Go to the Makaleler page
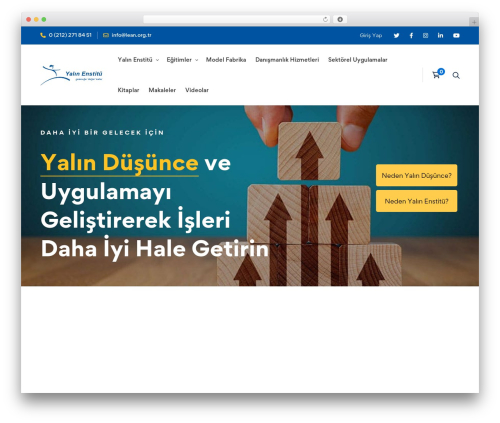This screenshot has height=423, width=500. [x=162, y=90]
